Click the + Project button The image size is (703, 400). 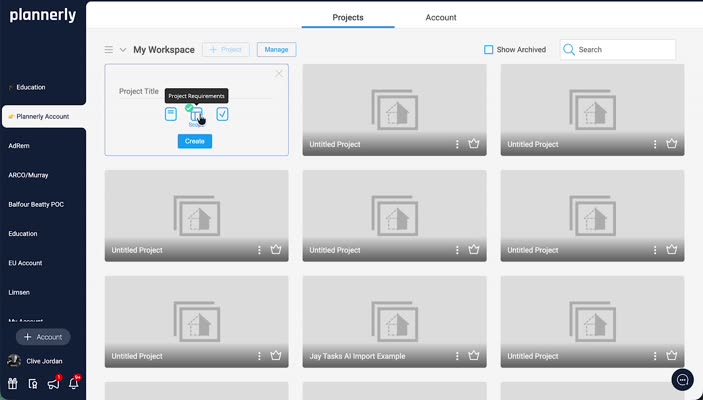click(x=226, y=49)
